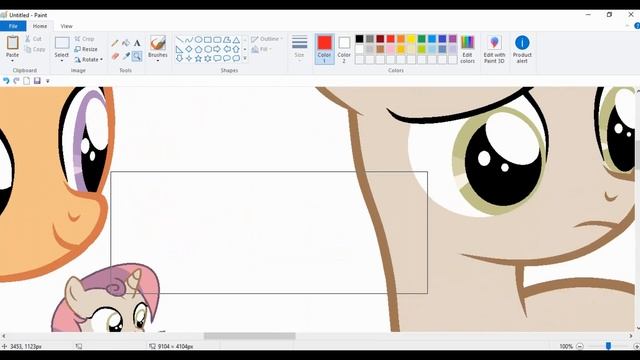Click the zoom out minus button
The image size is (640, 360).
[580, 346]
